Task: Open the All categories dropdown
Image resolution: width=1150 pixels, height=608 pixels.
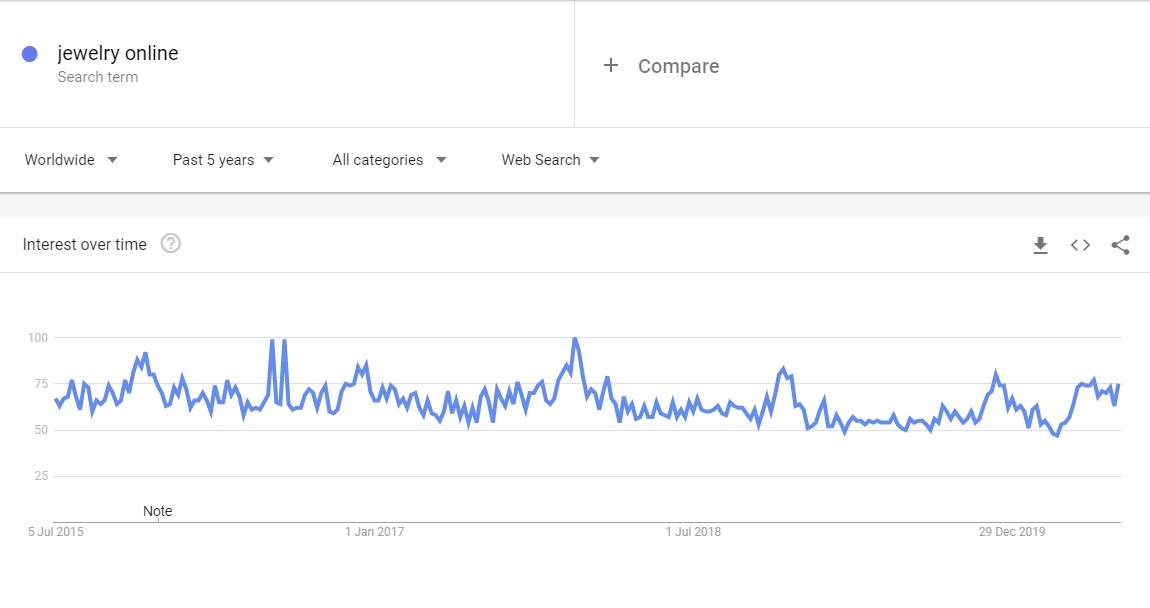Action: pos(389,160)
